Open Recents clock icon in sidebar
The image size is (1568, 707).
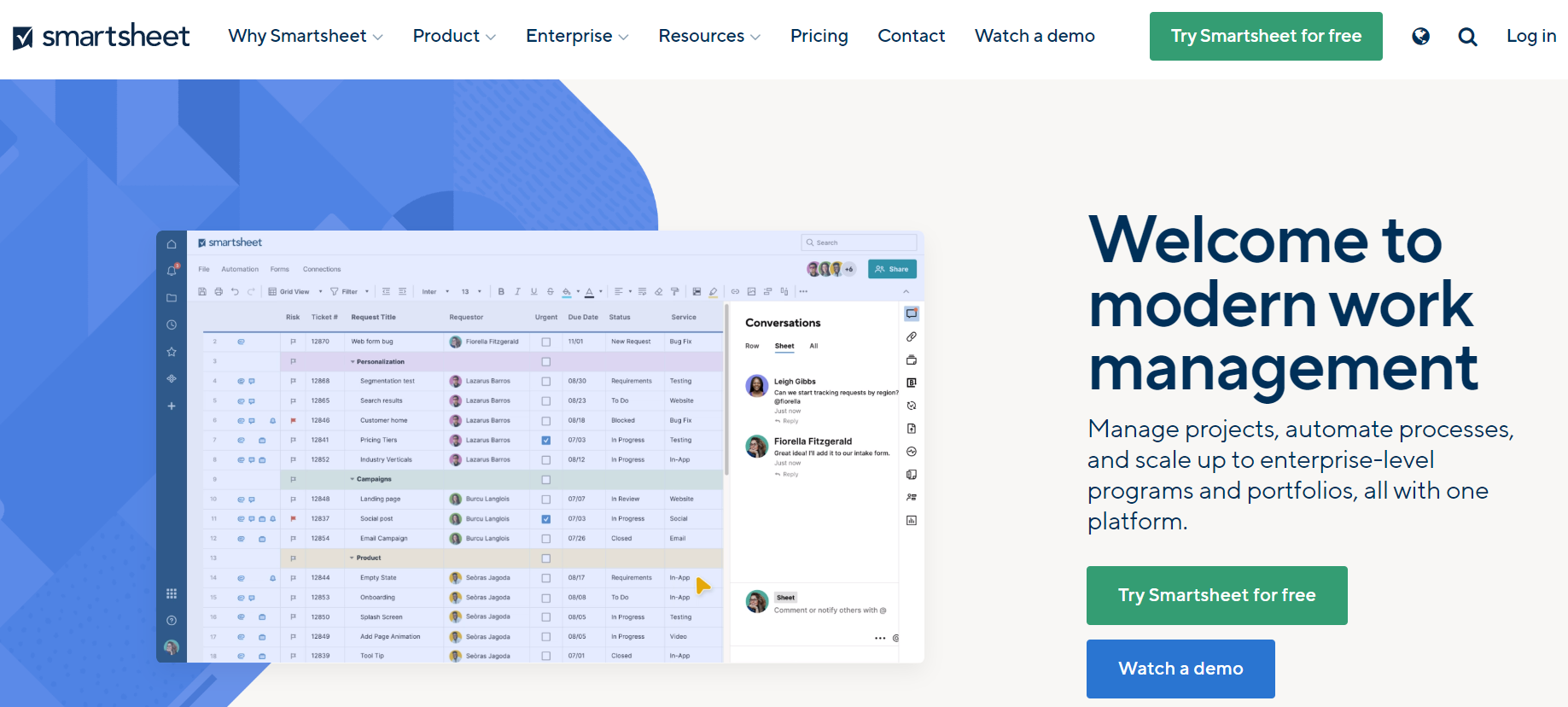tap(172, 324)
